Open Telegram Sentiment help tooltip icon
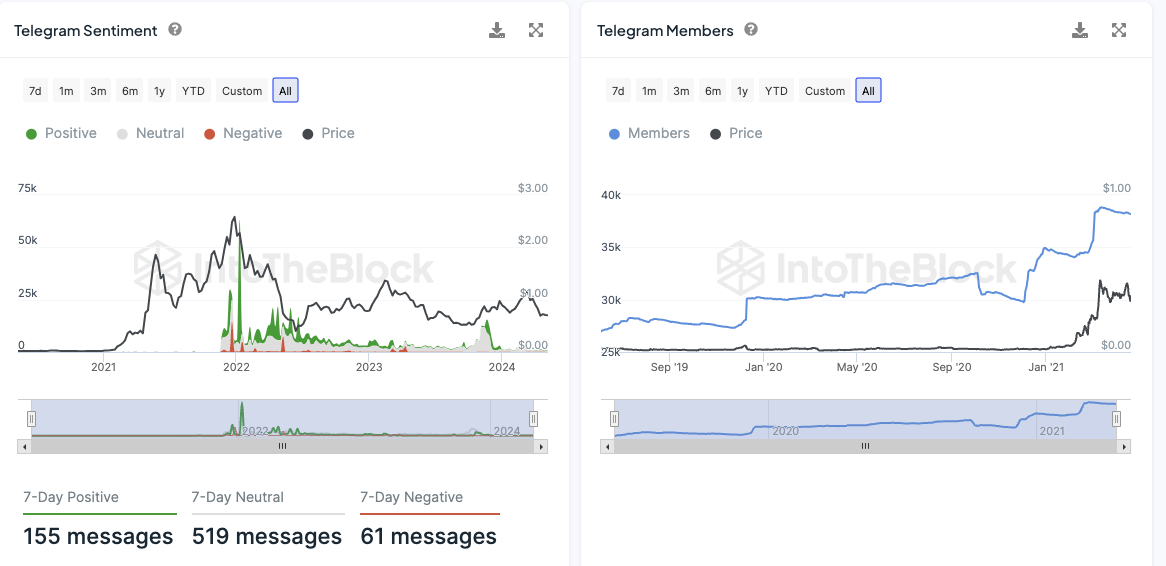The width and height of the screenshot is (1166, 566). pyautogui.click(x=175, y=30)
